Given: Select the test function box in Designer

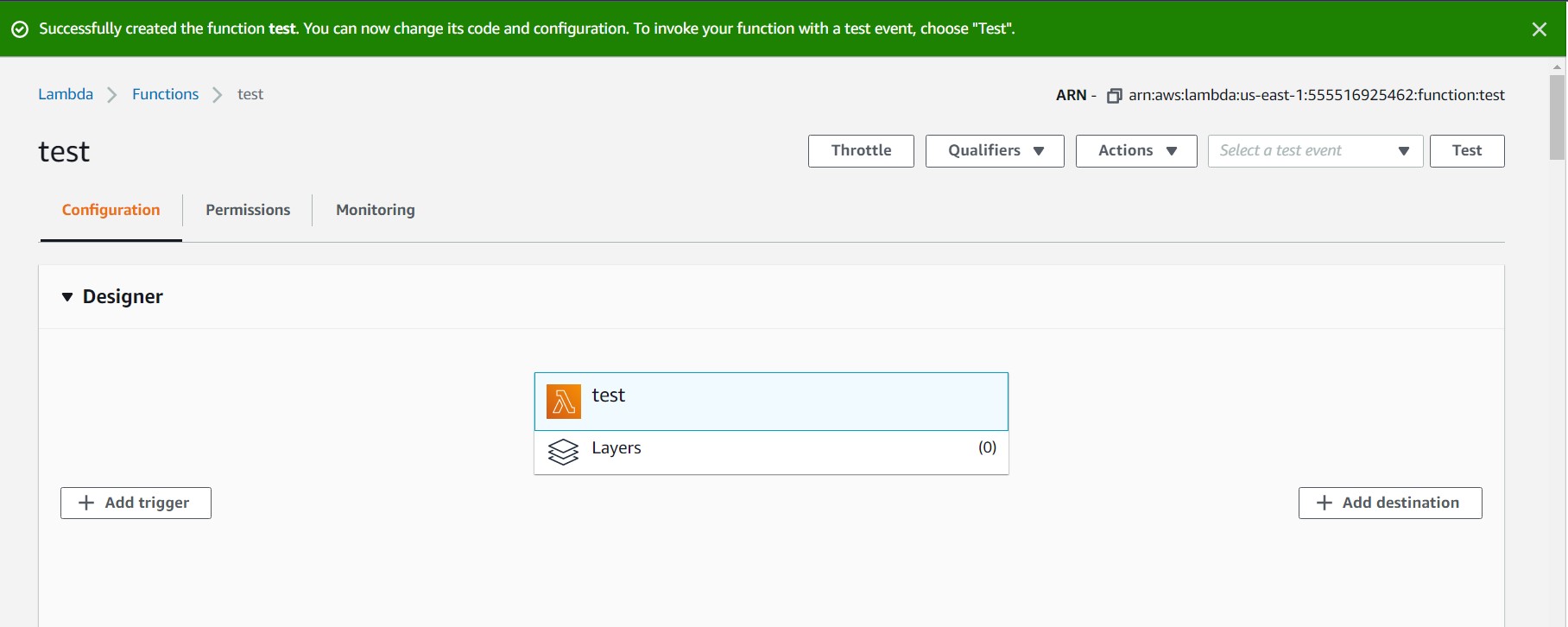Looking at the screenshot, I should [771, 402].
